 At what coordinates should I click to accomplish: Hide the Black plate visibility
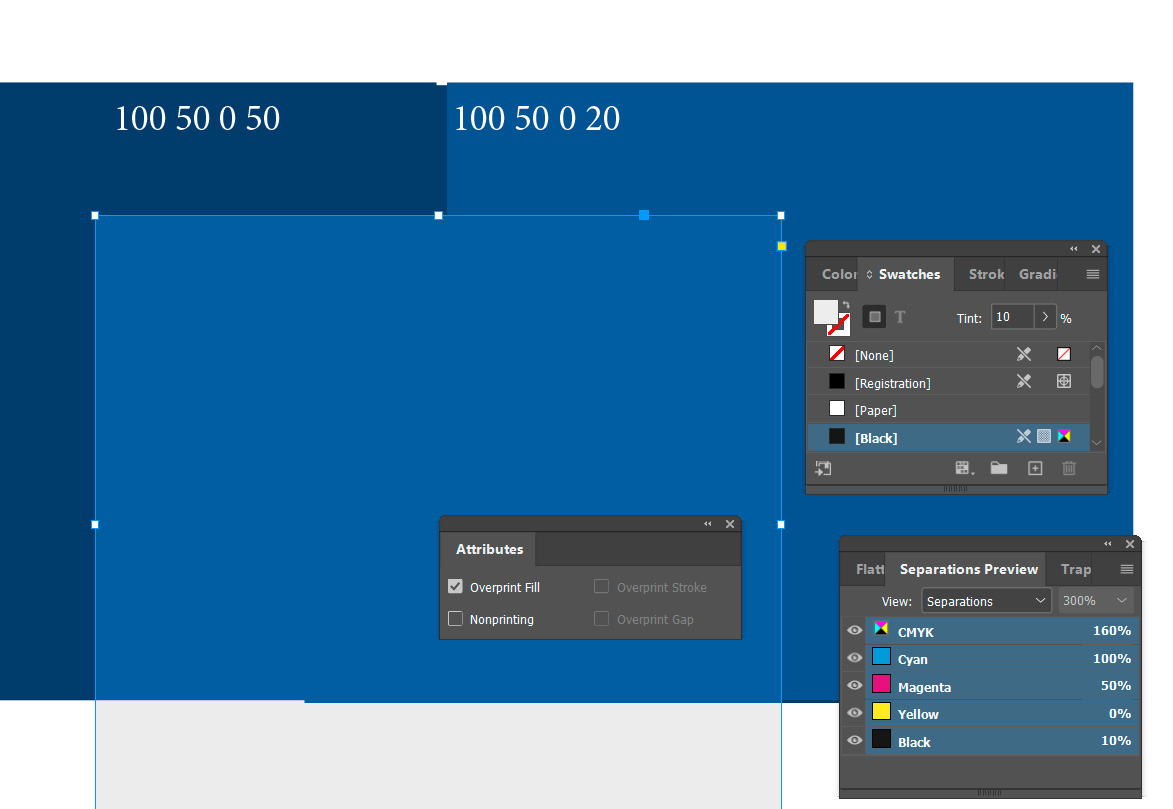tap(854, 740)
